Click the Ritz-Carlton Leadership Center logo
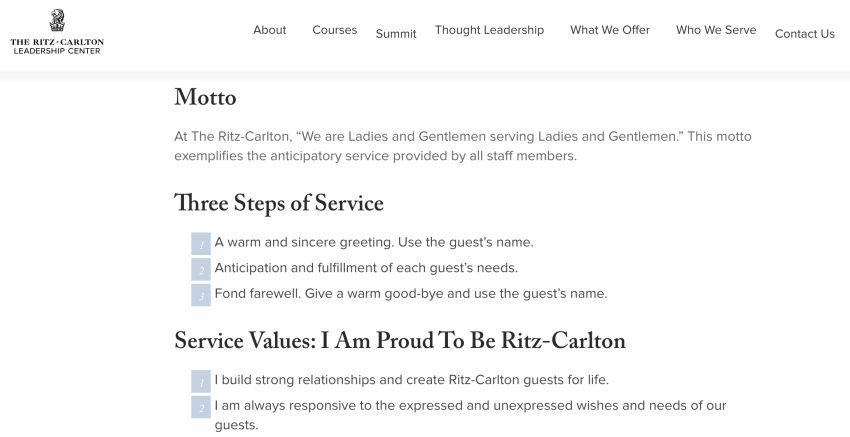 tap(57, 31)
